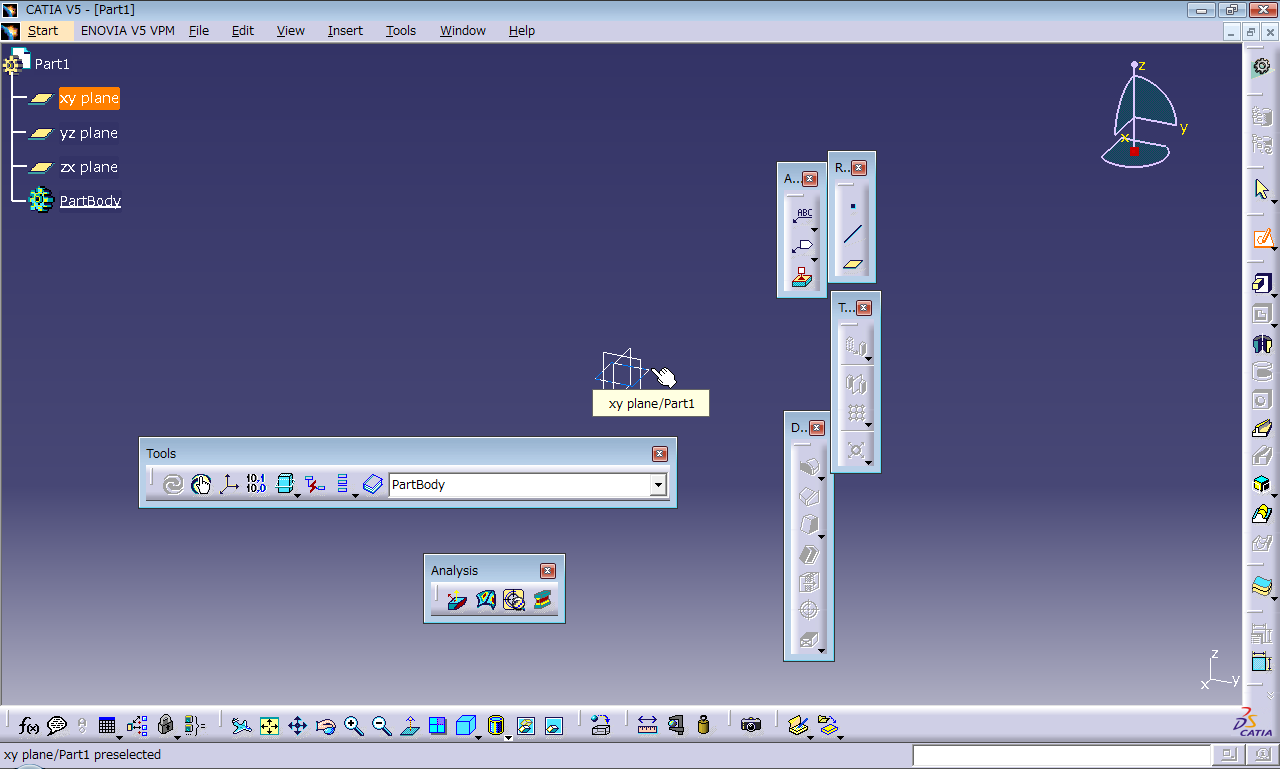Open the Comment speech bubble tool
This screenshot has height=769, width=1280.
pos(57,726)
